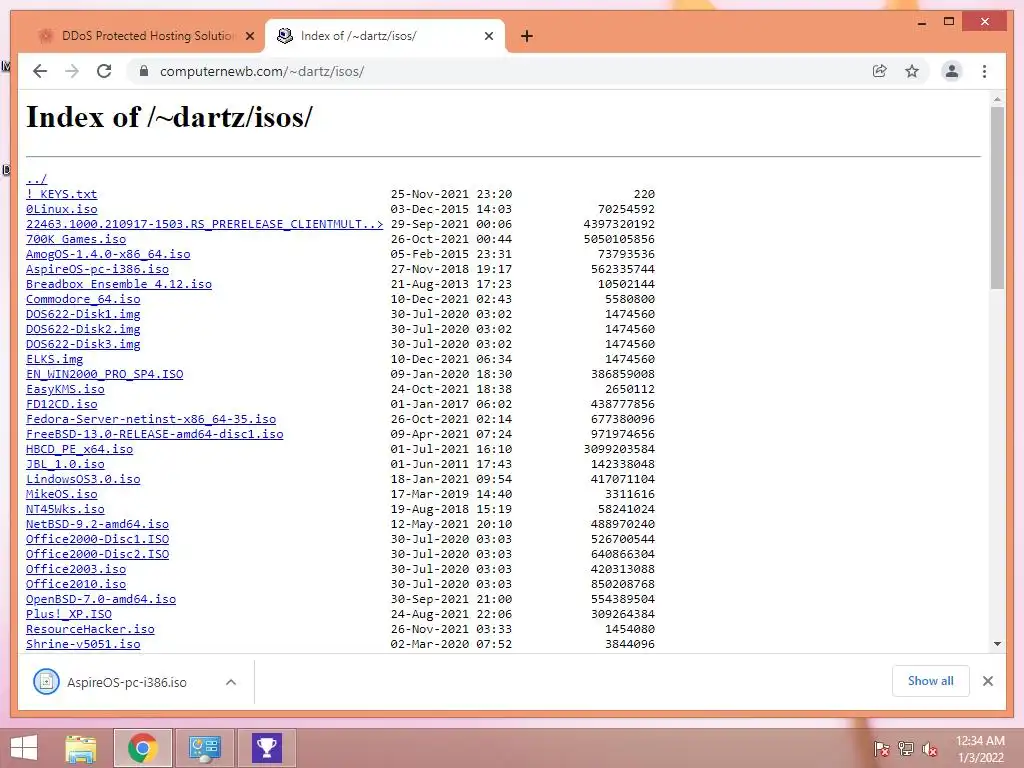Click LindowsOS3.0.iso link
This screenshot has height=768, width=1024.
83,479
